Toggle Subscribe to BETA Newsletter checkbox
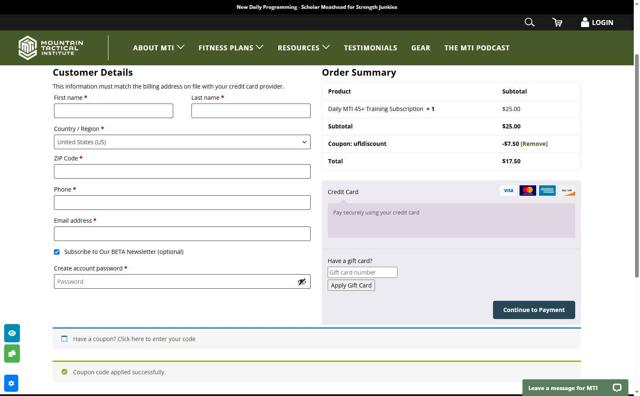640x396 pixels. click(57, 252)
